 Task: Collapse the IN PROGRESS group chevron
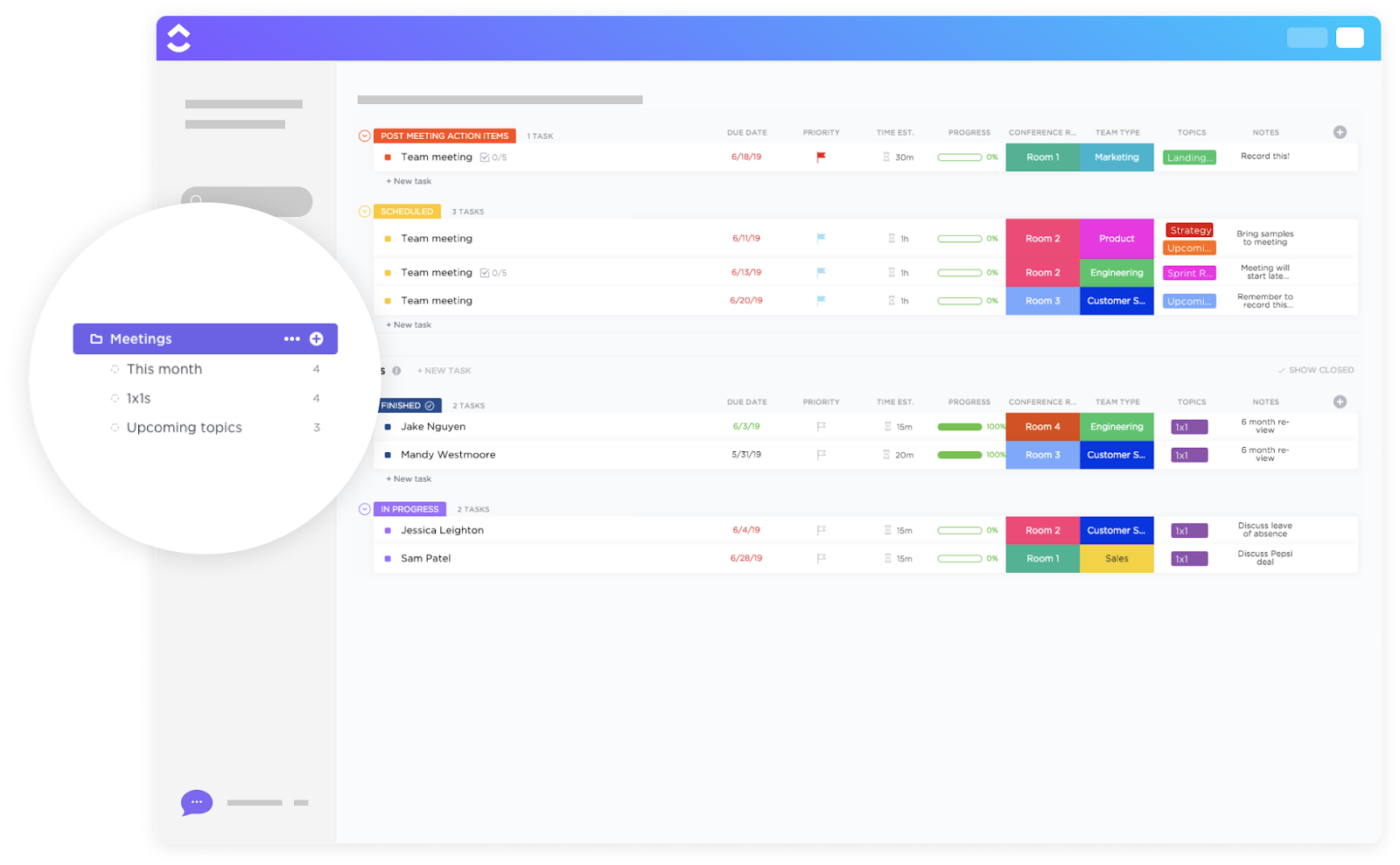364,509
